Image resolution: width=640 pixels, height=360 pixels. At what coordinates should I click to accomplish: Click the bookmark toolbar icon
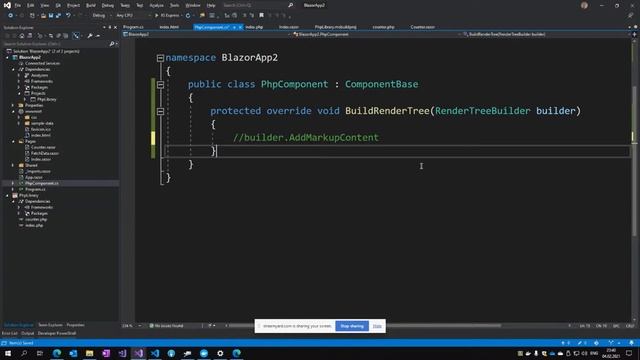(x=262, y=16)
